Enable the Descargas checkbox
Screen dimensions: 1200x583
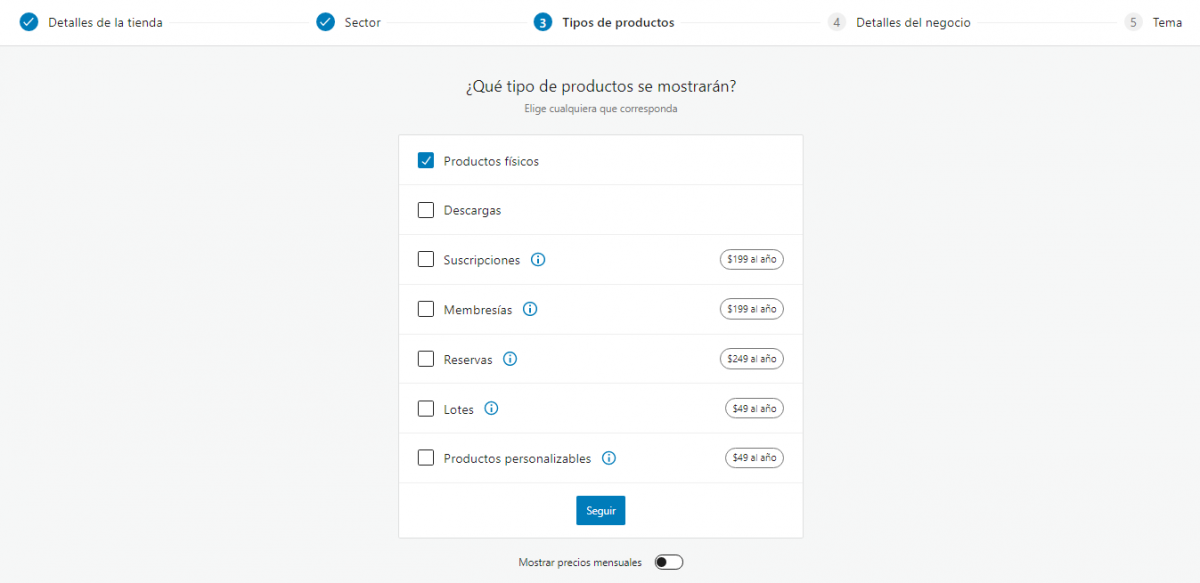(426, 210)
